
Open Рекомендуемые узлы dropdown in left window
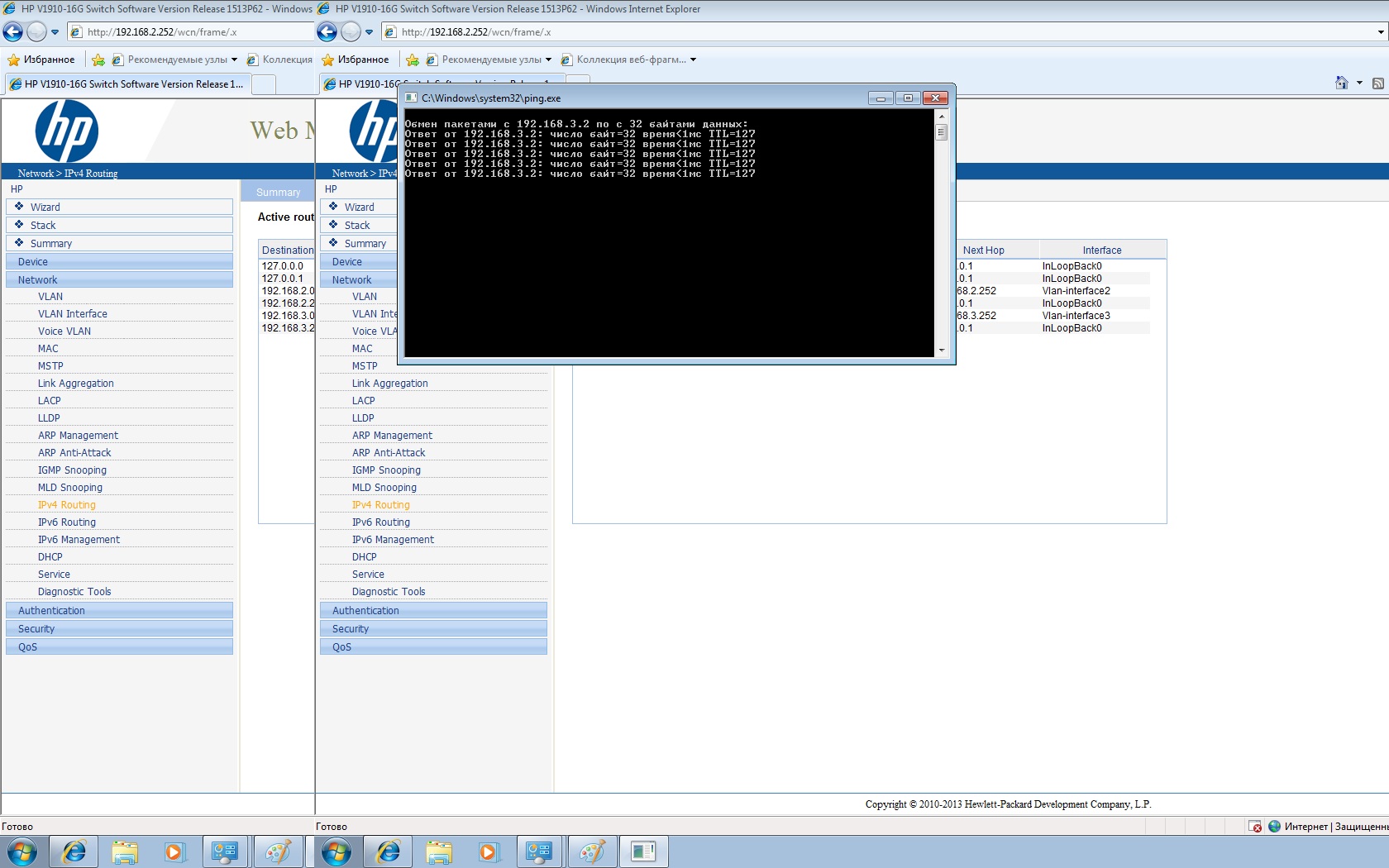pyautogui.click(x=234, y=60)
